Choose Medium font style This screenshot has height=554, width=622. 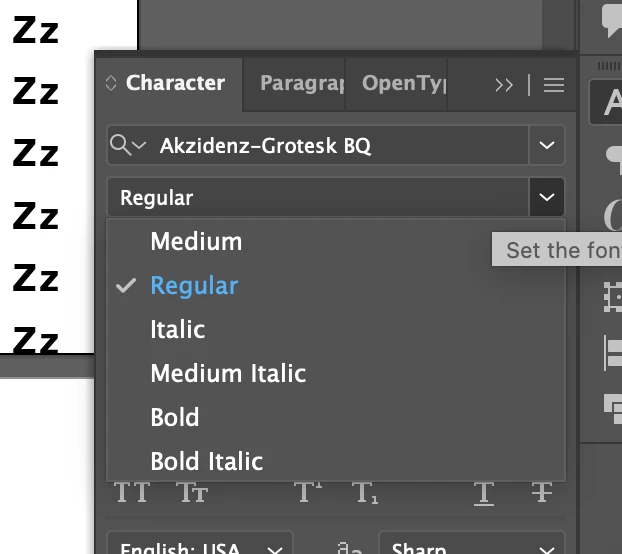point(336,241)
